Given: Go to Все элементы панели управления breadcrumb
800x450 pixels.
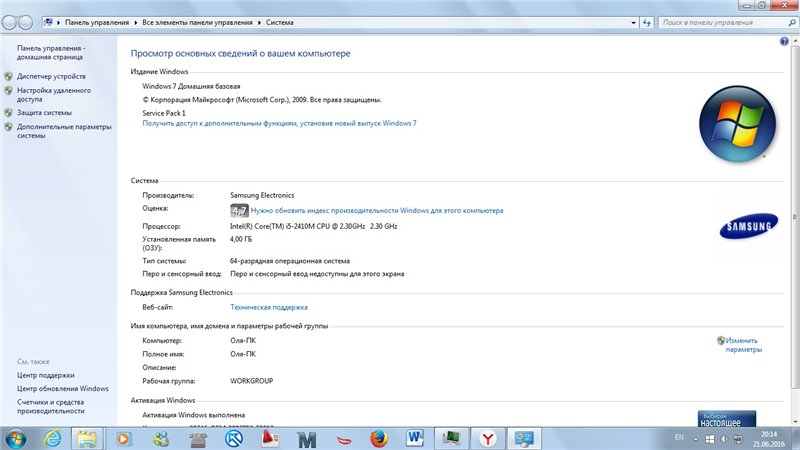Looking at the screenshot, I should tap(197, 22).
